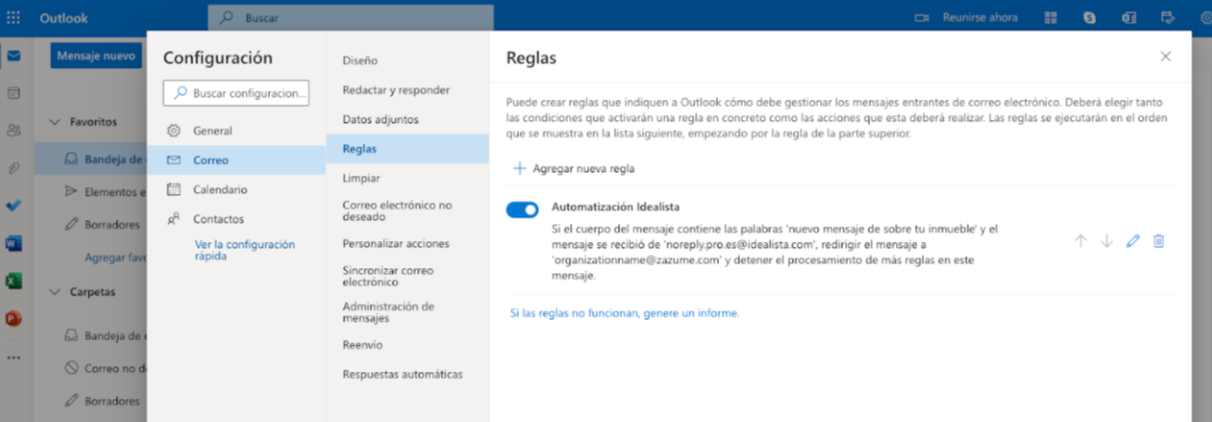Open the To Do checkmark app
This screenshot has height=422, width=1212.
[x=13, y=206]
